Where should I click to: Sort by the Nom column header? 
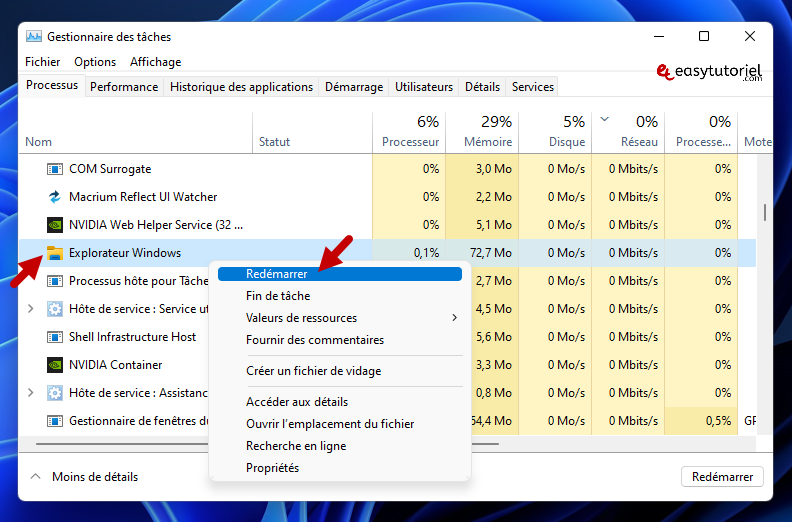coord(135,132)
